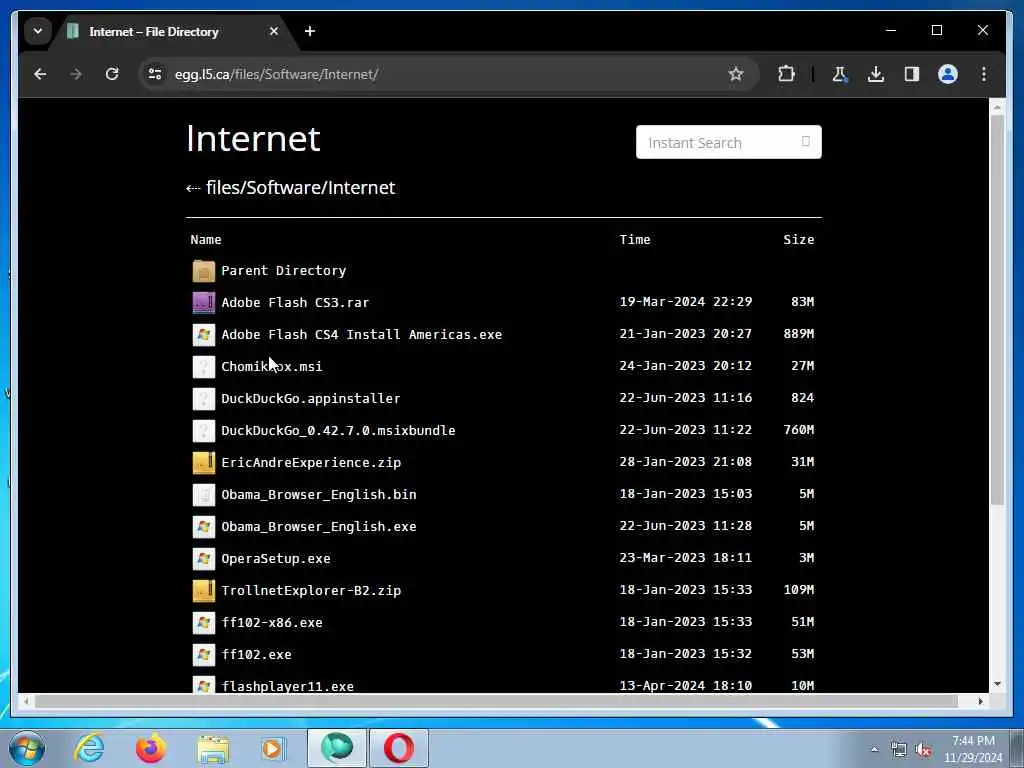The image size is (1024, 768).
Task: Open Windows Explorer from taskbar
Action: click(x=213, y=750)
